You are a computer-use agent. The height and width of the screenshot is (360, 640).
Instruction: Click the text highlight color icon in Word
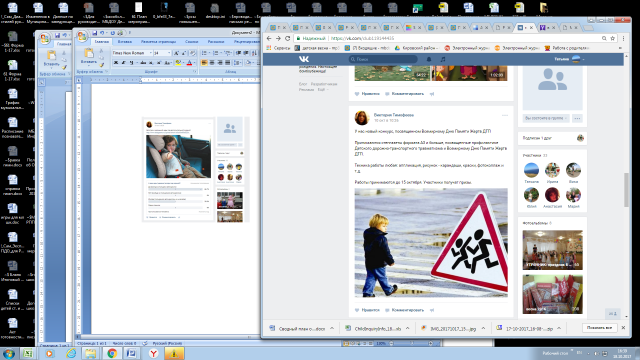178,63
